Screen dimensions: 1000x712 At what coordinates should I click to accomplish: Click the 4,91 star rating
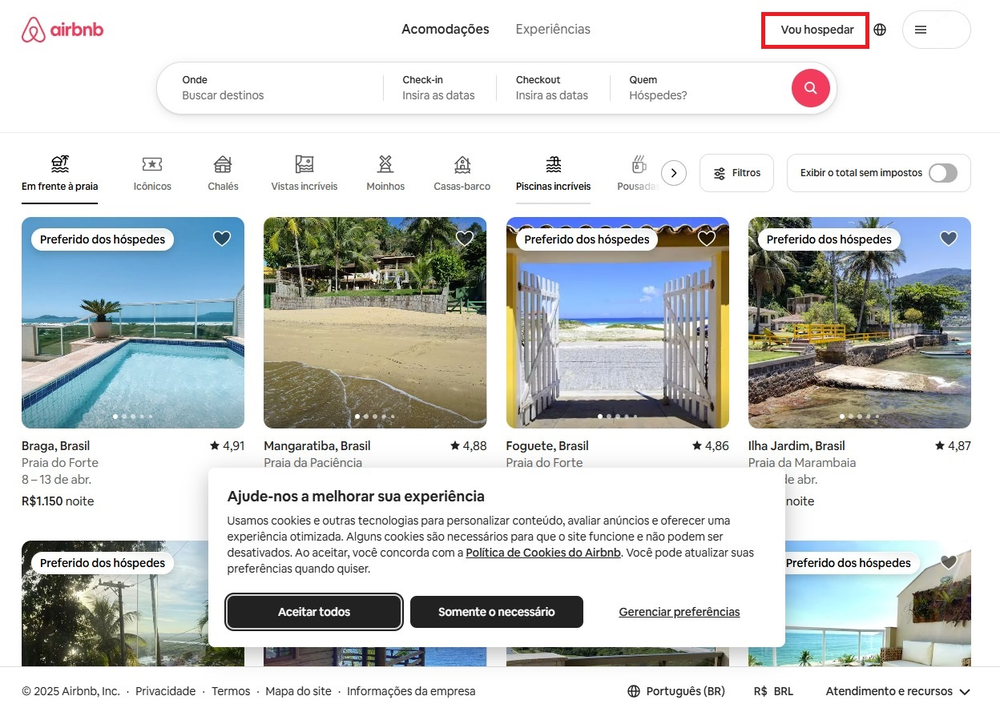tap(227, 446)
